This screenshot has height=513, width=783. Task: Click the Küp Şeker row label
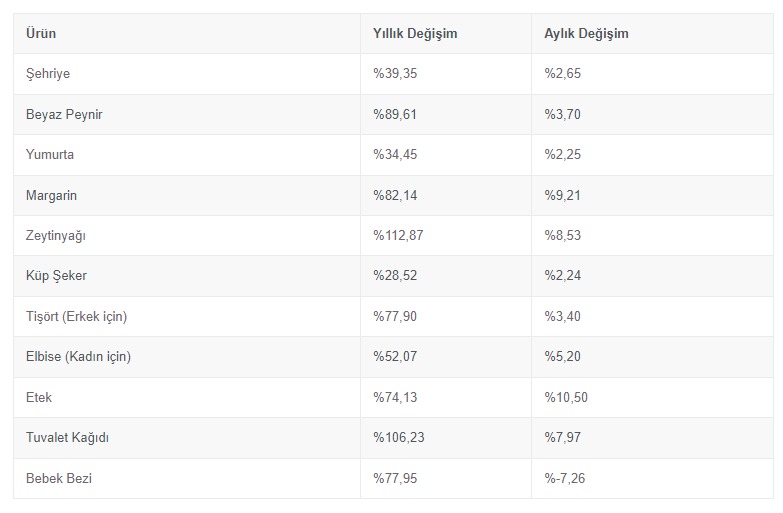[56, 276]
